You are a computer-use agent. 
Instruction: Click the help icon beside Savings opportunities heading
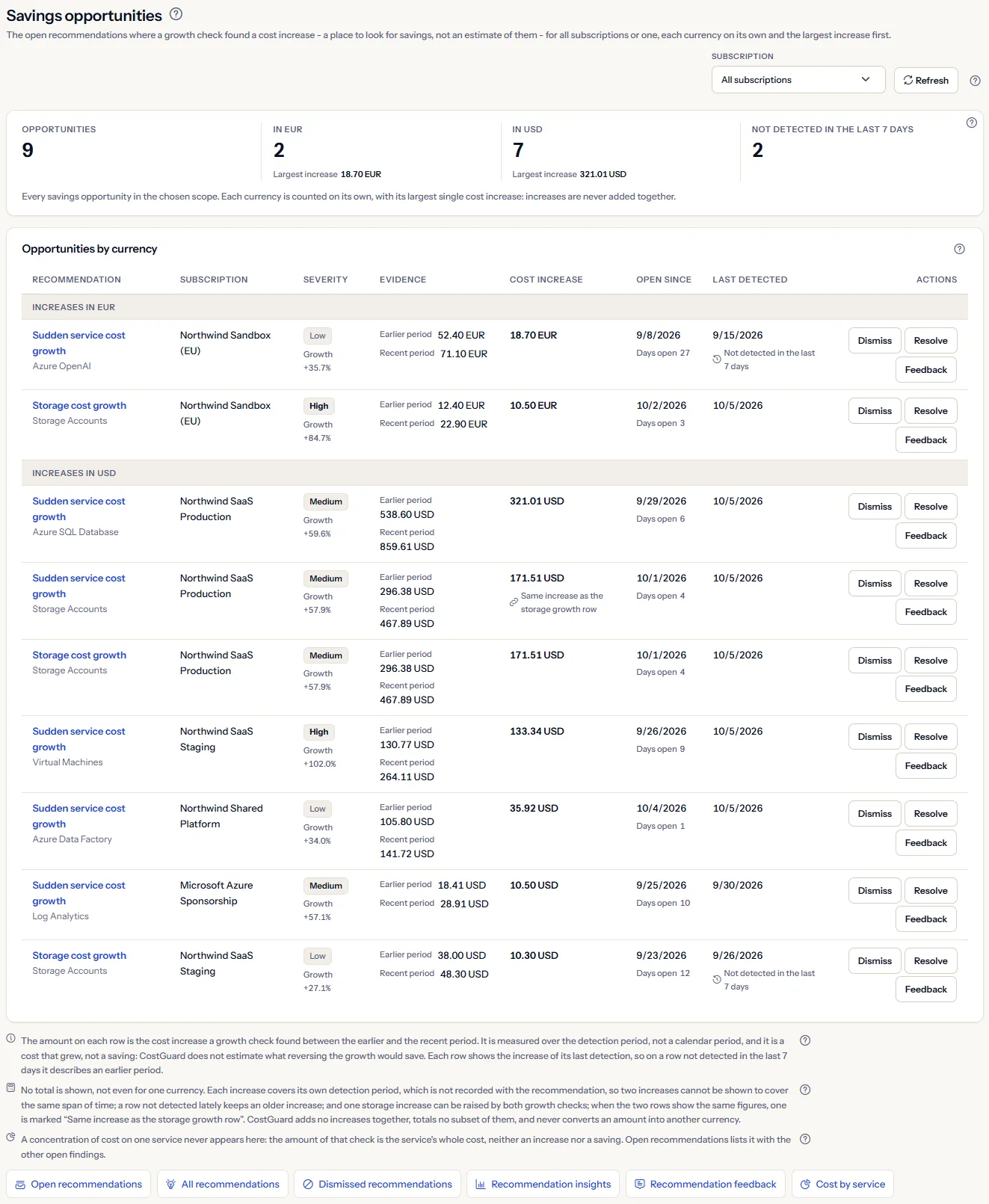(x=176, y=13)
